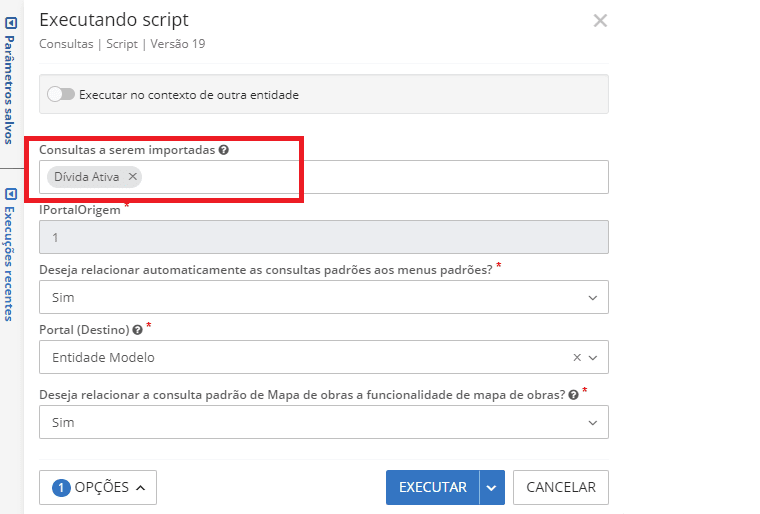Viewport: 760px width, 514px height.
Task: Click help icon beside Consultas a serem importadas
Action: point(223,150)
